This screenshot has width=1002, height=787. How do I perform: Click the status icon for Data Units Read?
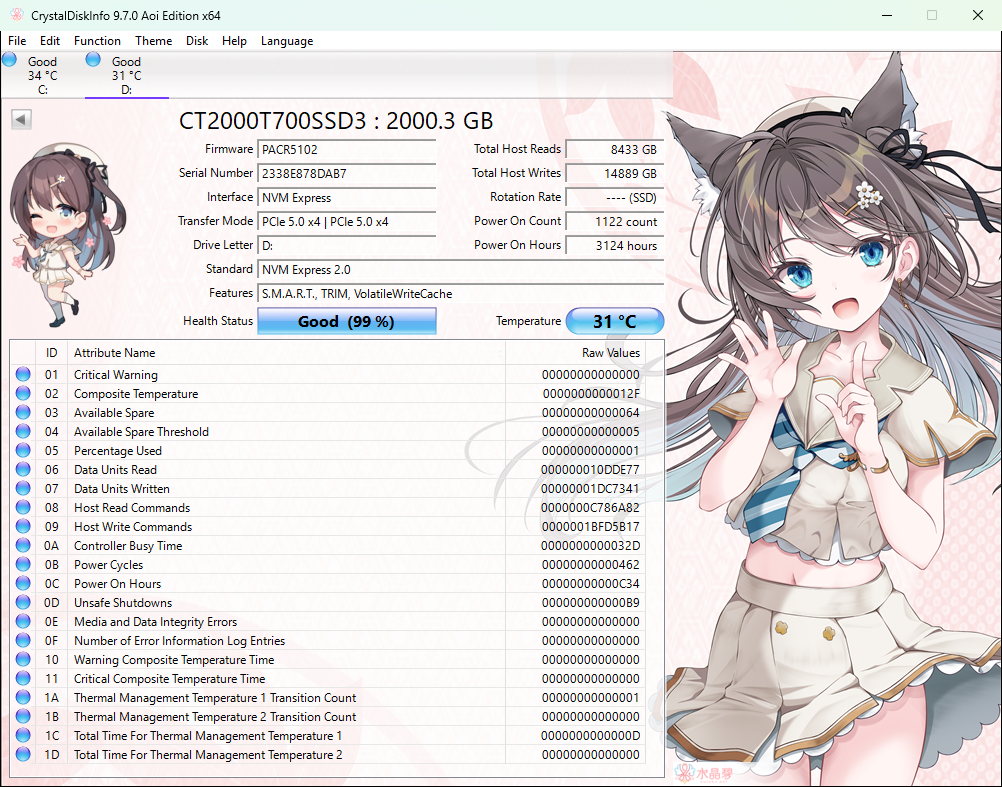(x=23, y=470)
